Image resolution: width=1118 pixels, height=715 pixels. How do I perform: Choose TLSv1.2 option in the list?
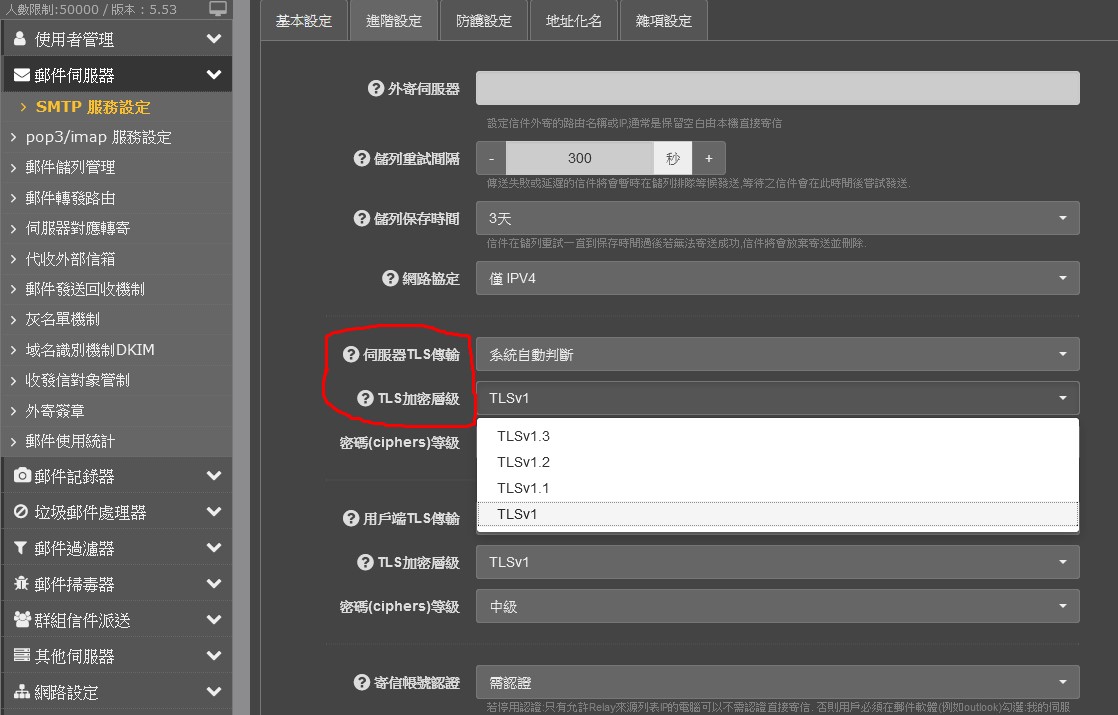[x=523, y=462]
